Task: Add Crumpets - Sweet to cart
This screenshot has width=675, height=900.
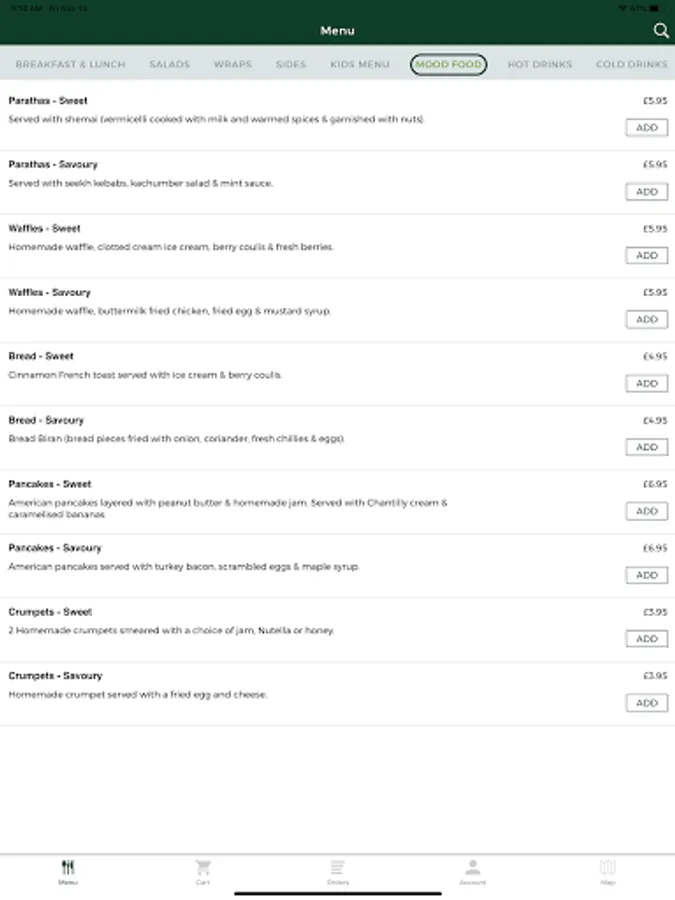Action: 647,639
